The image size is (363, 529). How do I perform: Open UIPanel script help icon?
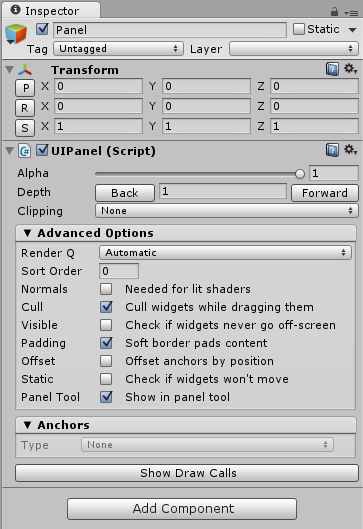(332, 150)
